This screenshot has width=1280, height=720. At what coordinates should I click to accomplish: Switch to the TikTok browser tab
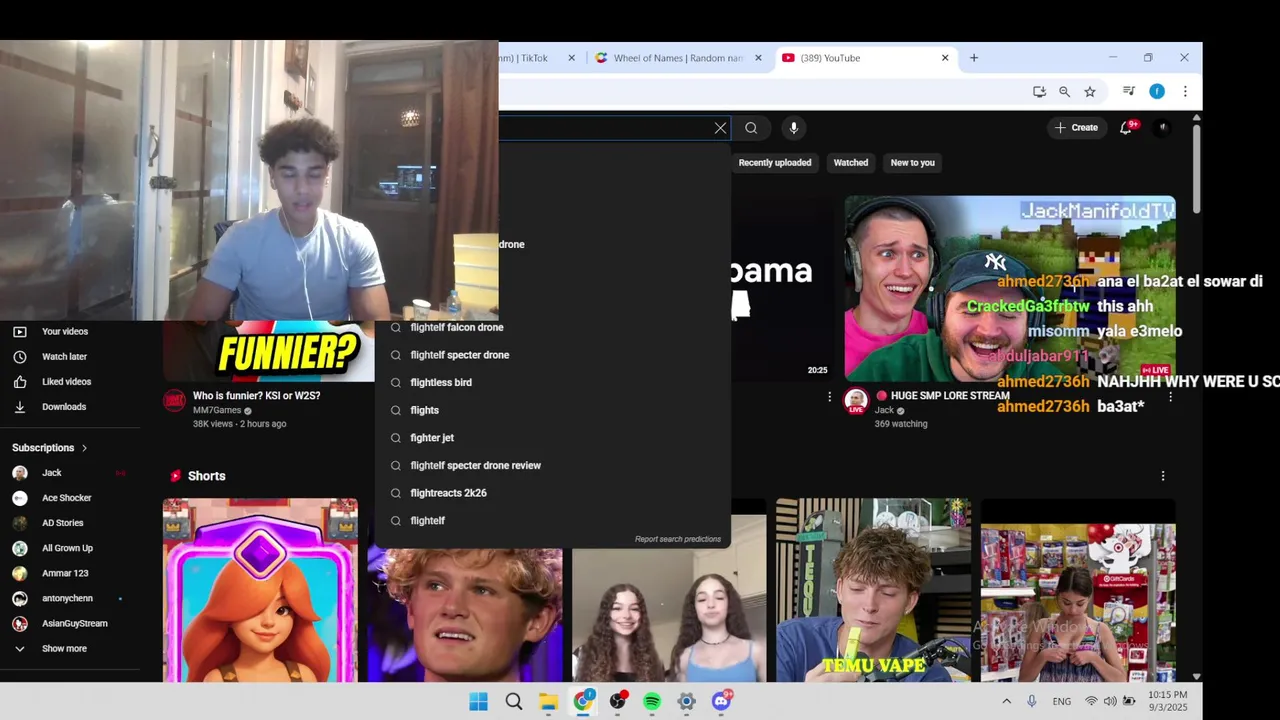click(524, 58)
